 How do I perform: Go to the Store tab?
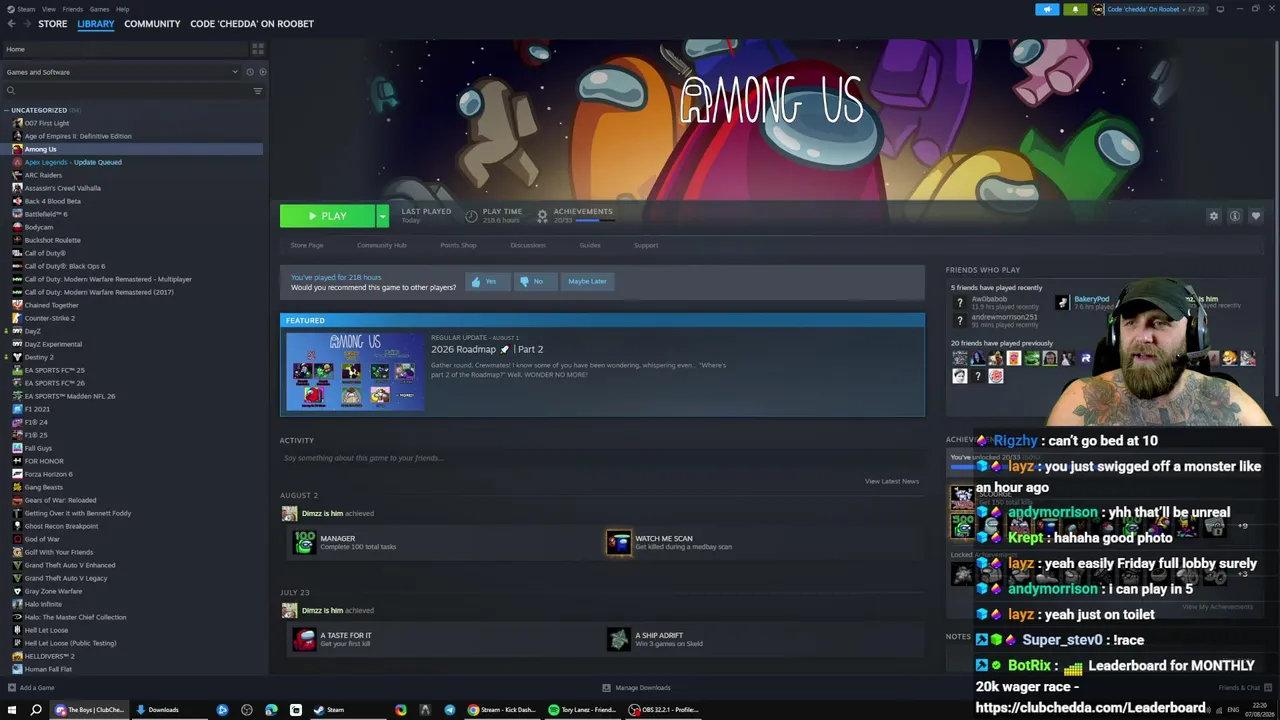click(x=53, y=24)
